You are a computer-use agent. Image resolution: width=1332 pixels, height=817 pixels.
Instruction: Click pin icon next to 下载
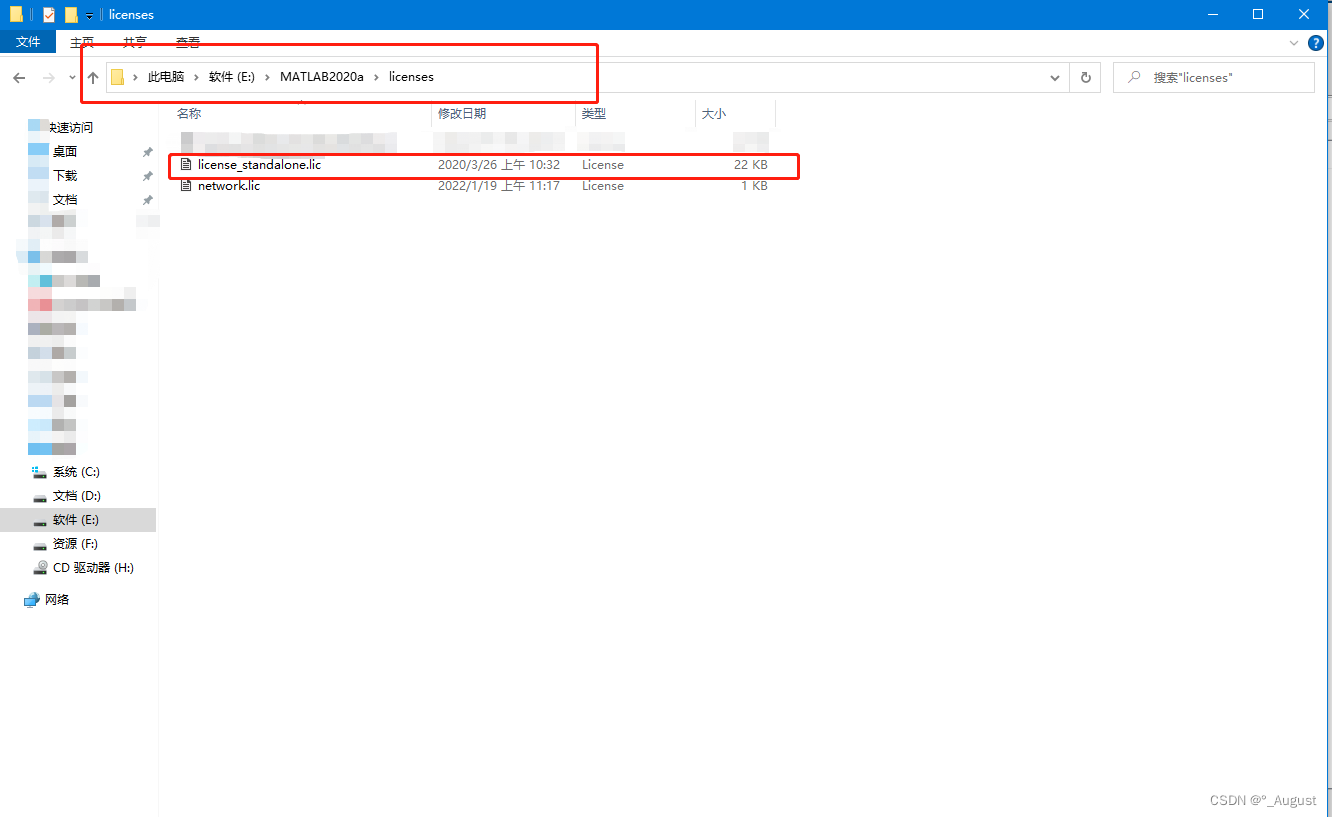pos(147,176)
